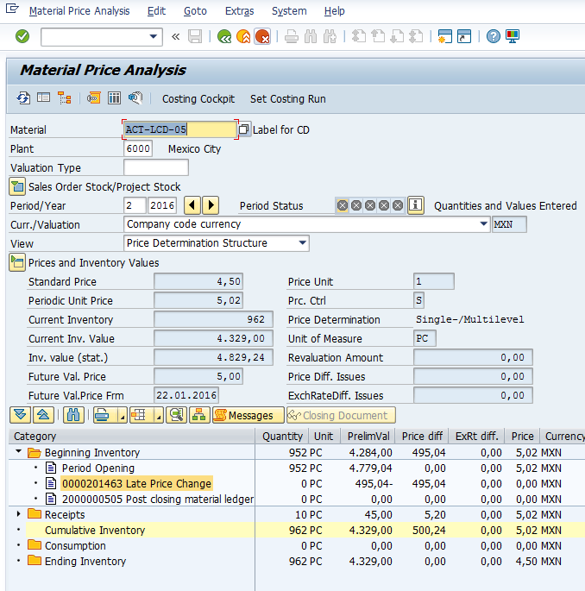Click the red Cancel icon

pyautogui.click(x=262, y=37)
